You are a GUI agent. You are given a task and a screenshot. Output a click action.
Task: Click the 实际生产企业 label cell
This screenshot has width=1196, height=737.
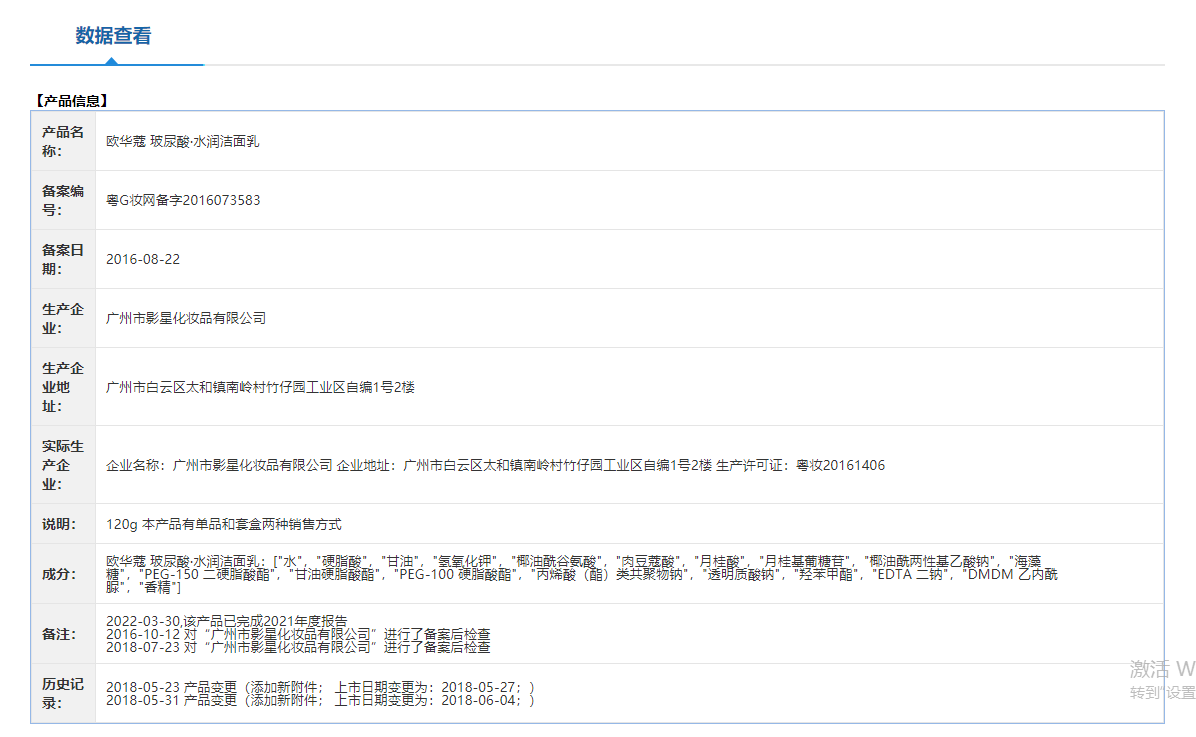tap(63, 465)
